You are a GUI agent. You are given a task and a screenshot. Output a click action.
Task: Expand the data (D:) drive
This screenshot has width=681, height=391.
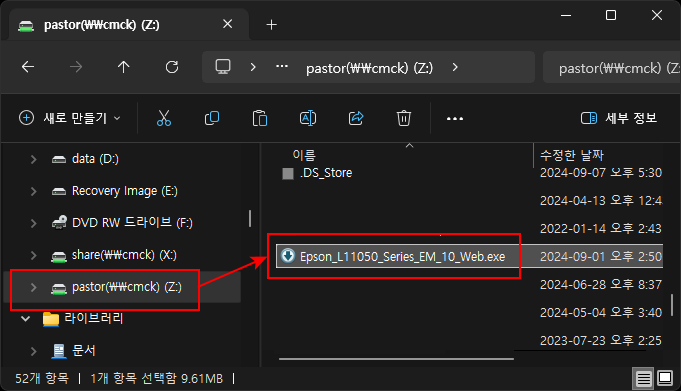pos(33,159)
